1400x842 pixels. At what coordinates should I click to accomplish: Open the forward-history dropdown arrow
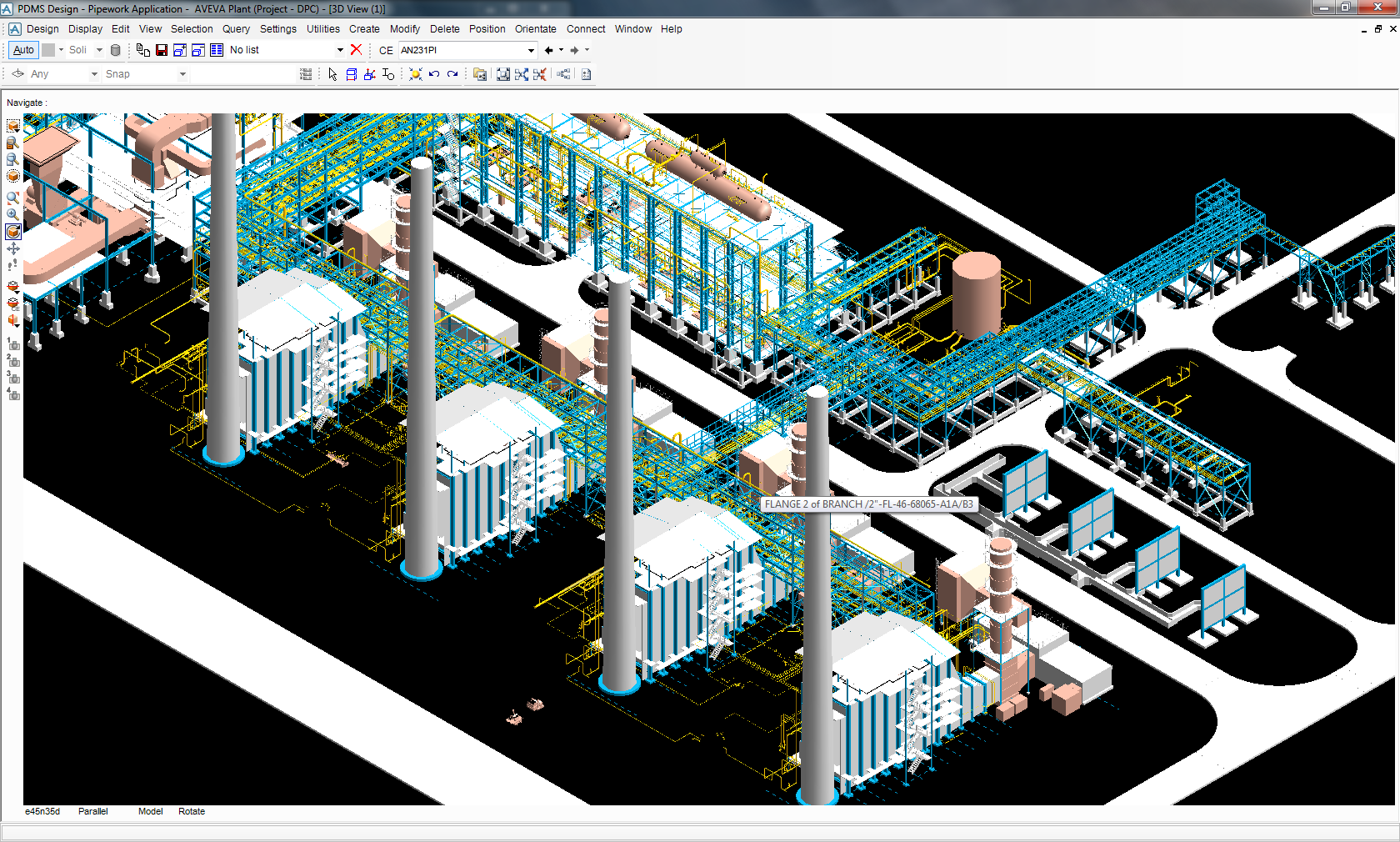pos(587,50)
